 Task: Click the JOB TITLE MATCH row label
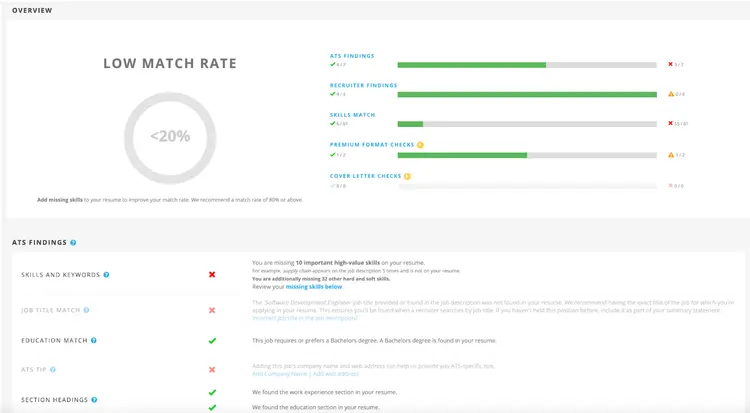pos(51,310)
